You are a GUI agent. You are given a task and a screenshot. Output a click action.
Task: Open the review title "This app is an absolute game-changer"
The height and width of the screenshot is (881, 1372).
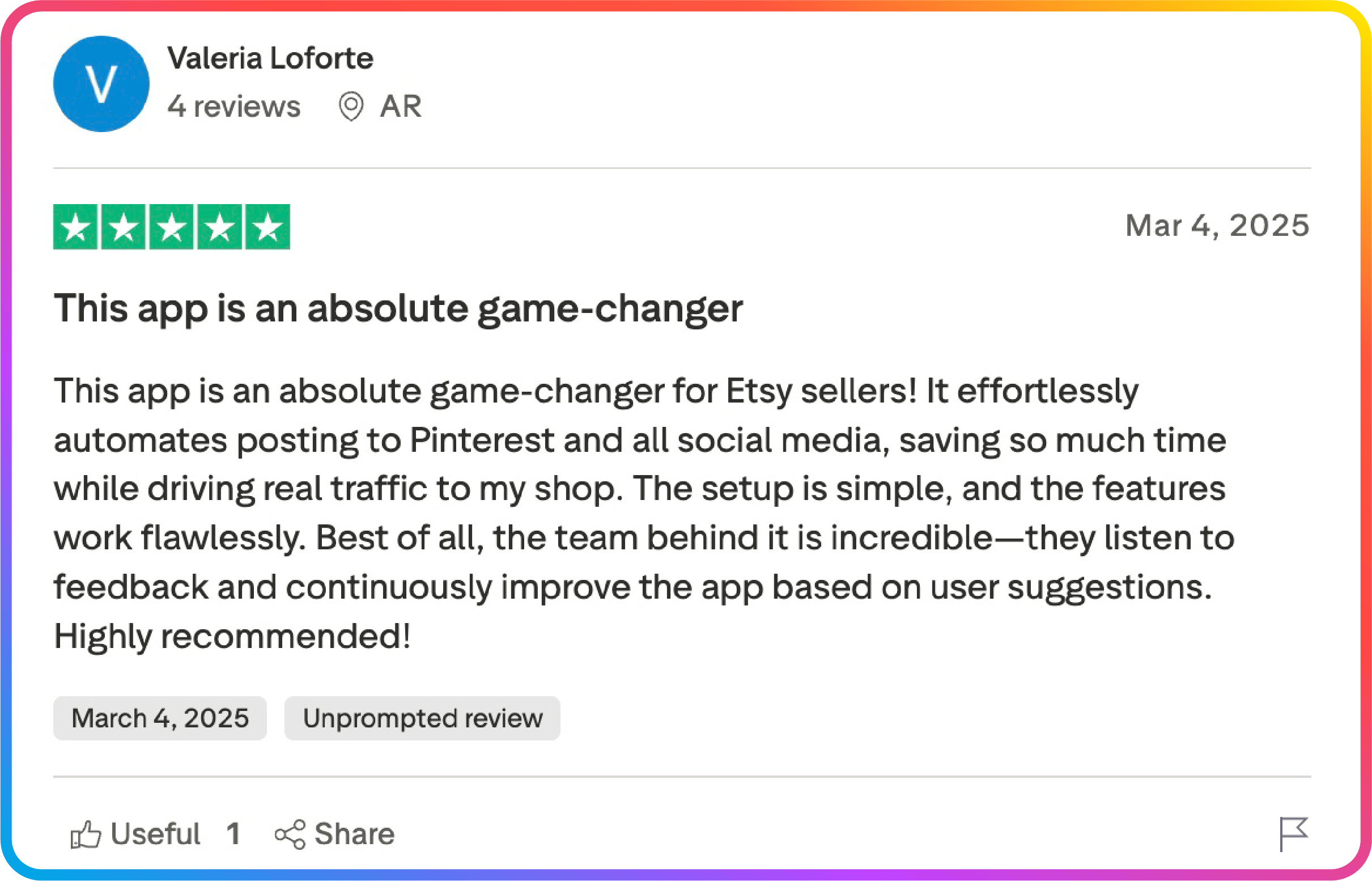click(398, 309)
